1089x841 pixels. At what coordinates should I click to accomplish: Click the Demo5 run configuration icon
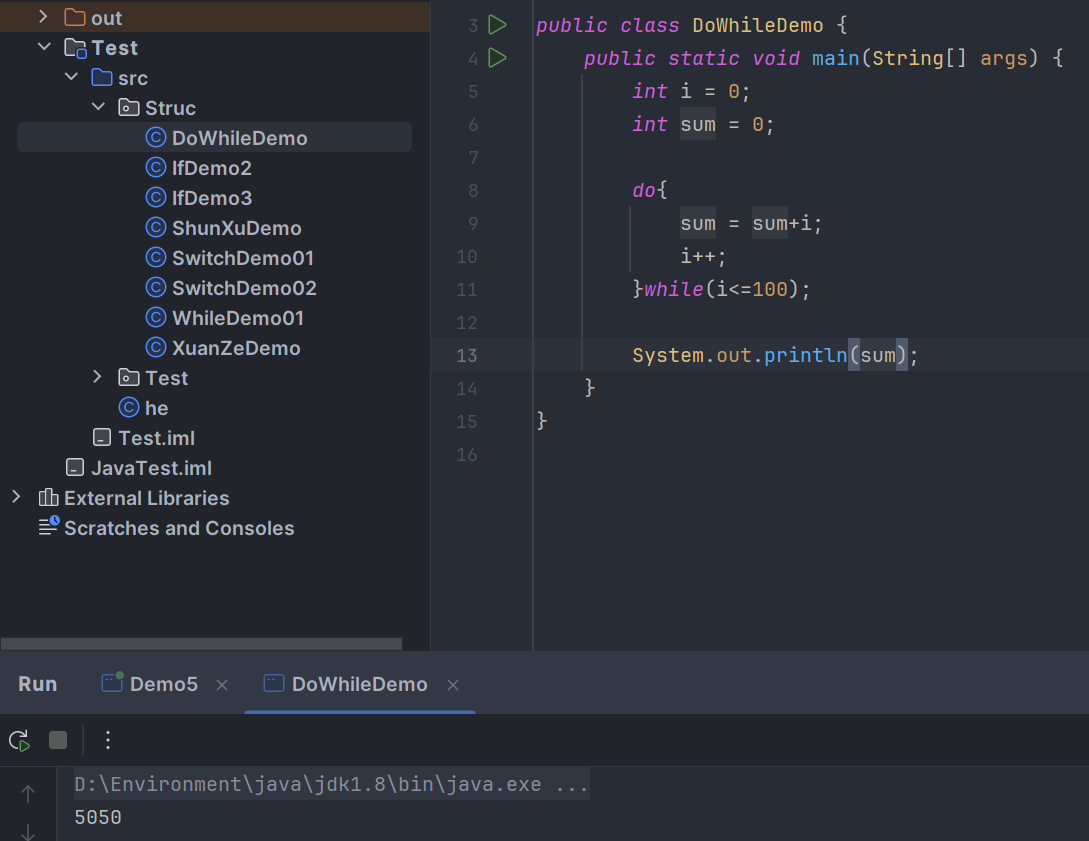pos(113,682)
